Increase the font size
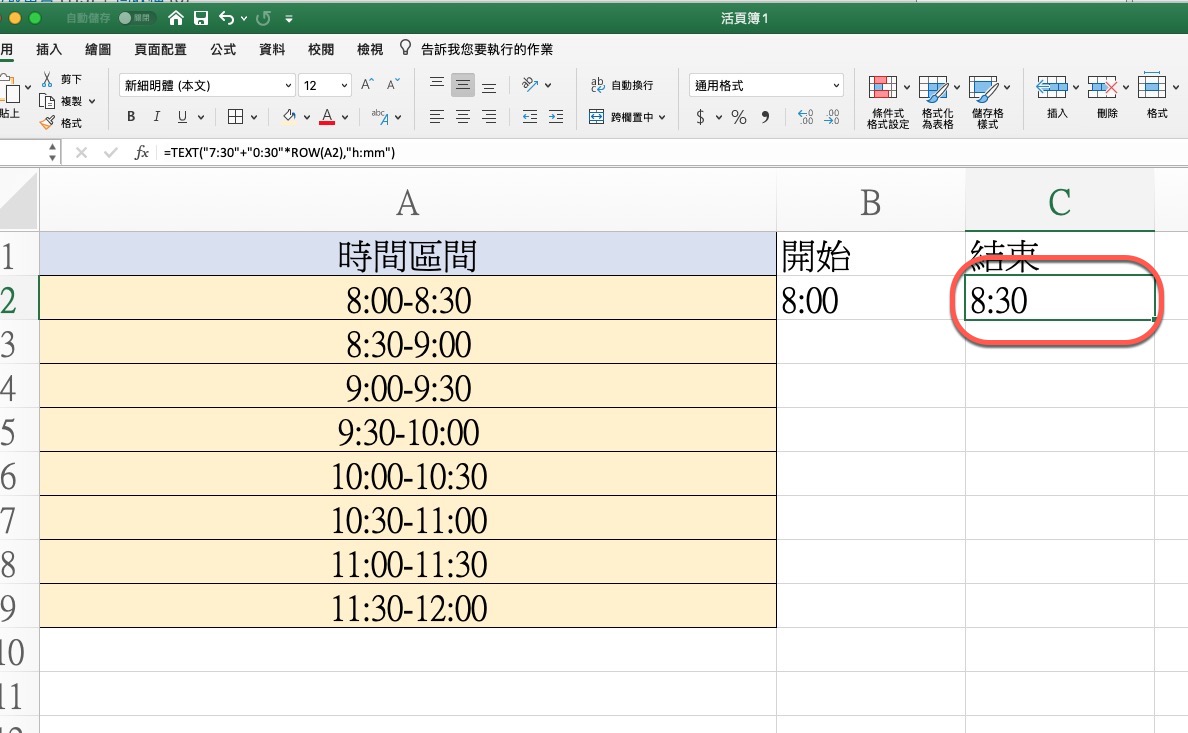 click(367, 85)
